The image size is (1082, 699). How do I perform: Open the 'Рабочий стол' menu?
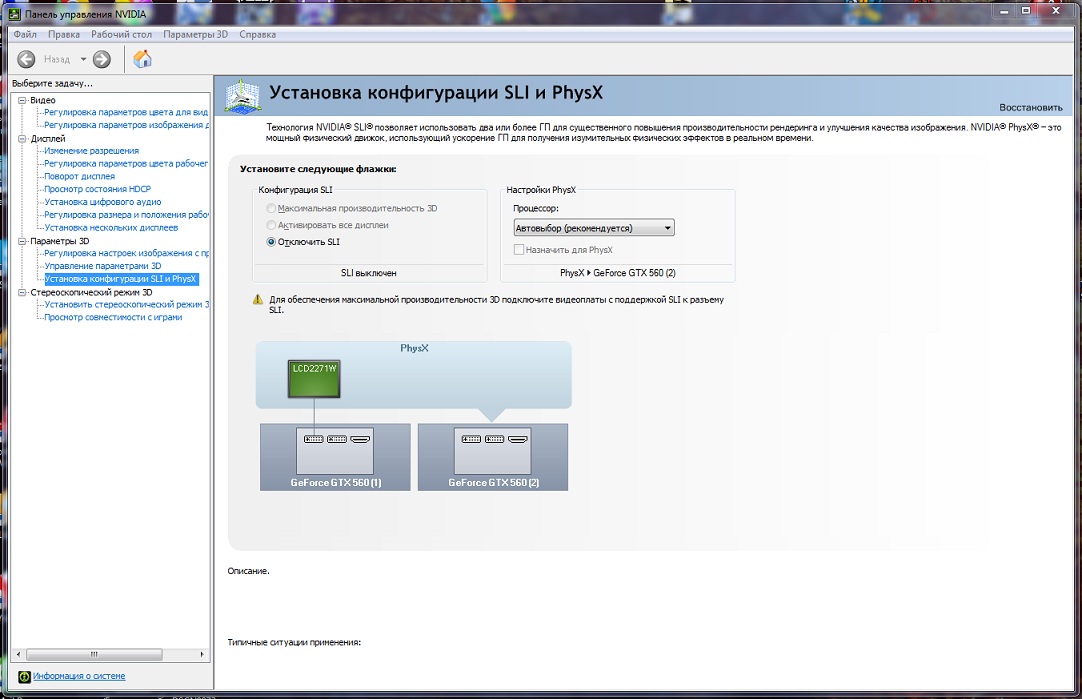coord(121,35)
